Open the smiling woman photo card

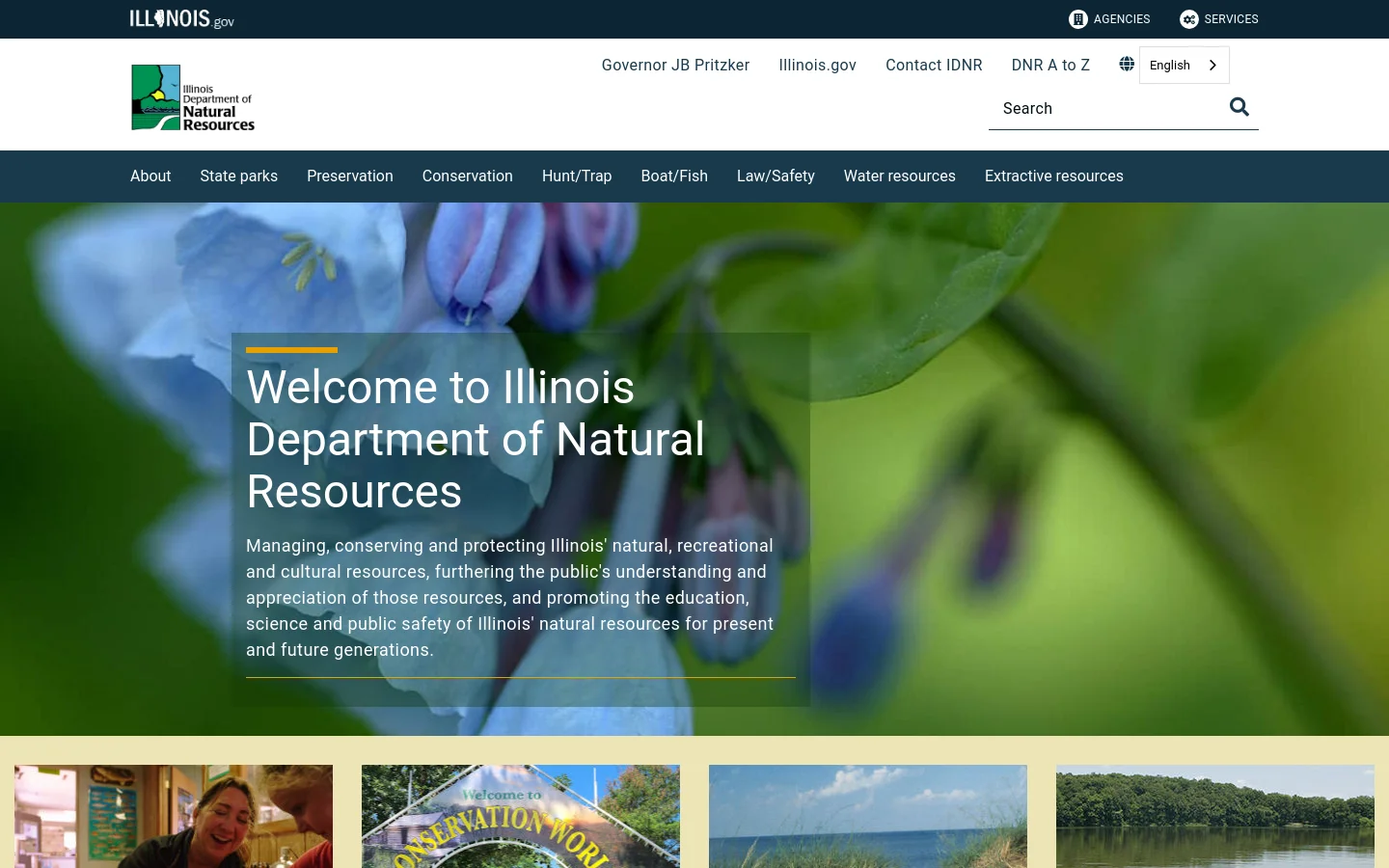174,816
